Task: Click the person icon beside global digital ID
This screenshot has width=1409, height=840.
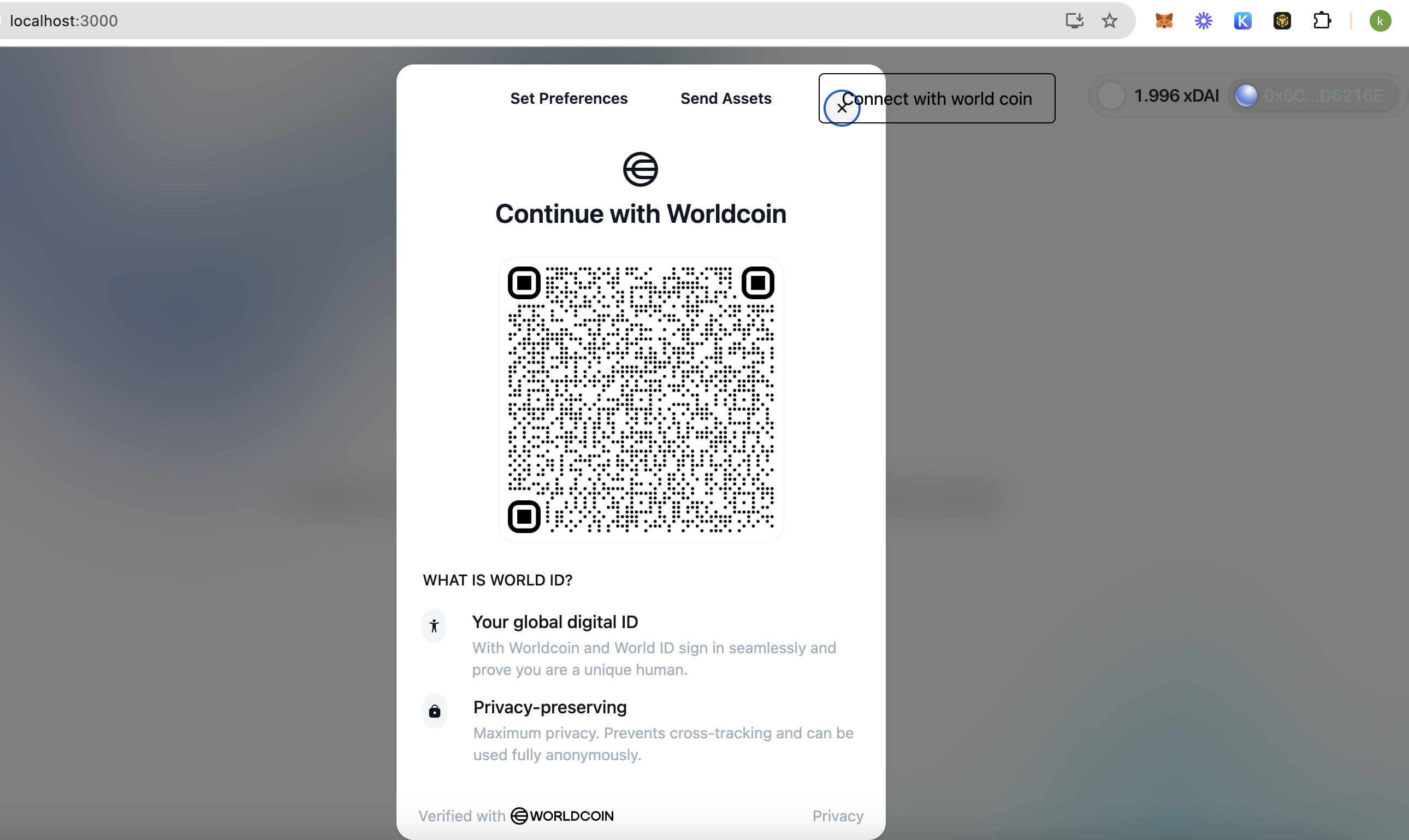Action: pos(434,625)
